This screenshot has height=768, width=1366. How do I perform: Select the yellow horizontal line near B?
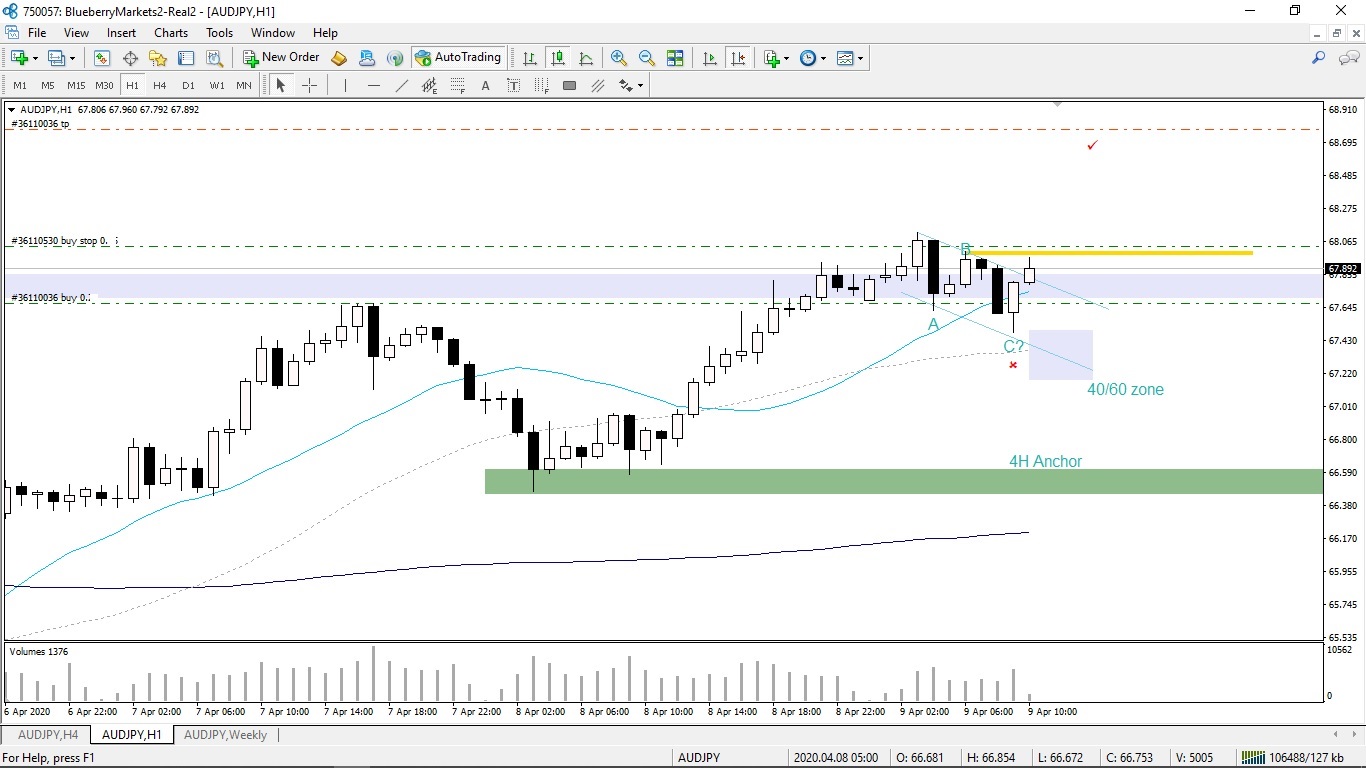(x=1109, y=252)
